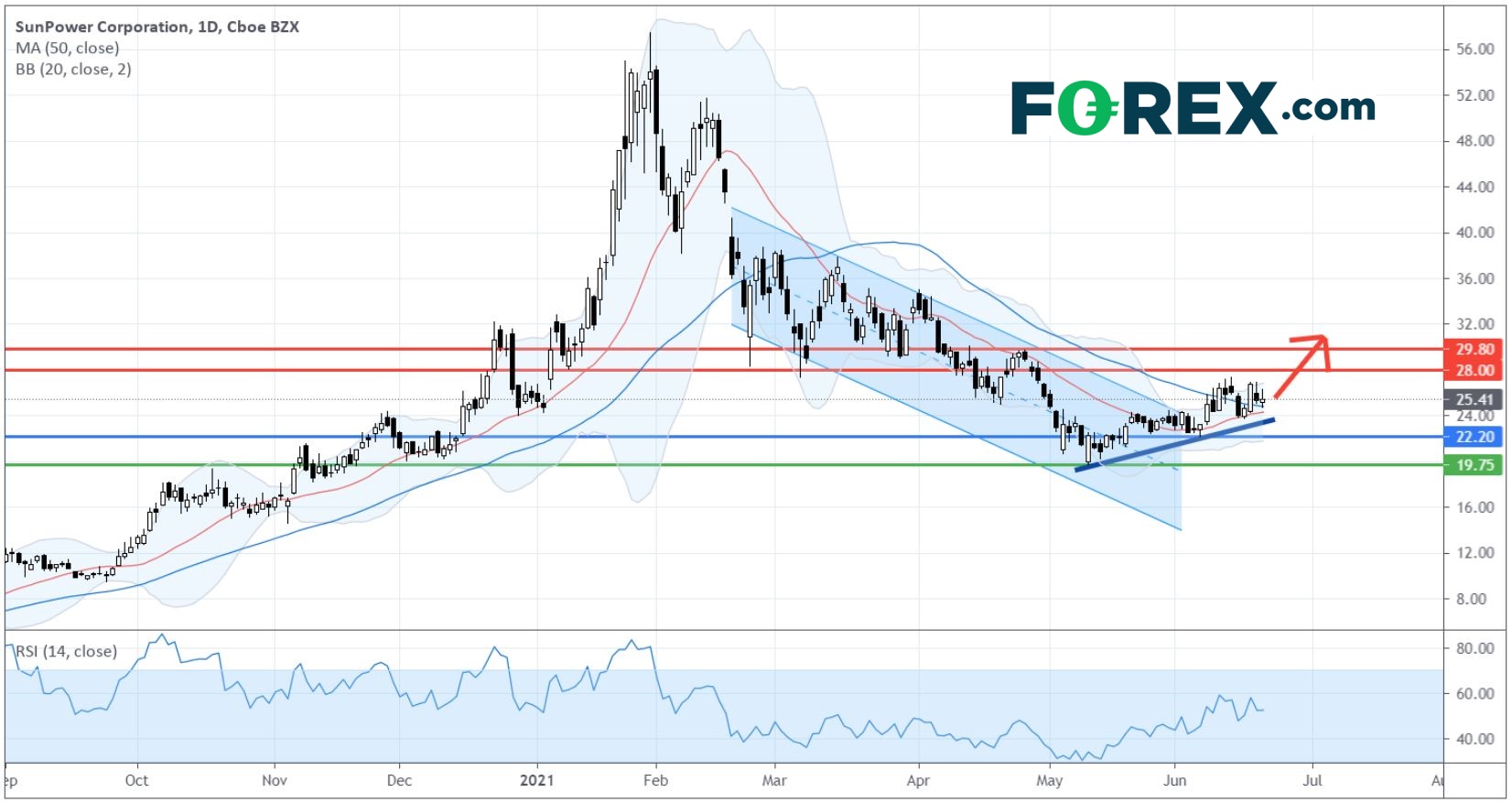Viewport: 1512px width, 803px height.
Task: Click the Jun date on time axis
Action: coord(1174,780)
